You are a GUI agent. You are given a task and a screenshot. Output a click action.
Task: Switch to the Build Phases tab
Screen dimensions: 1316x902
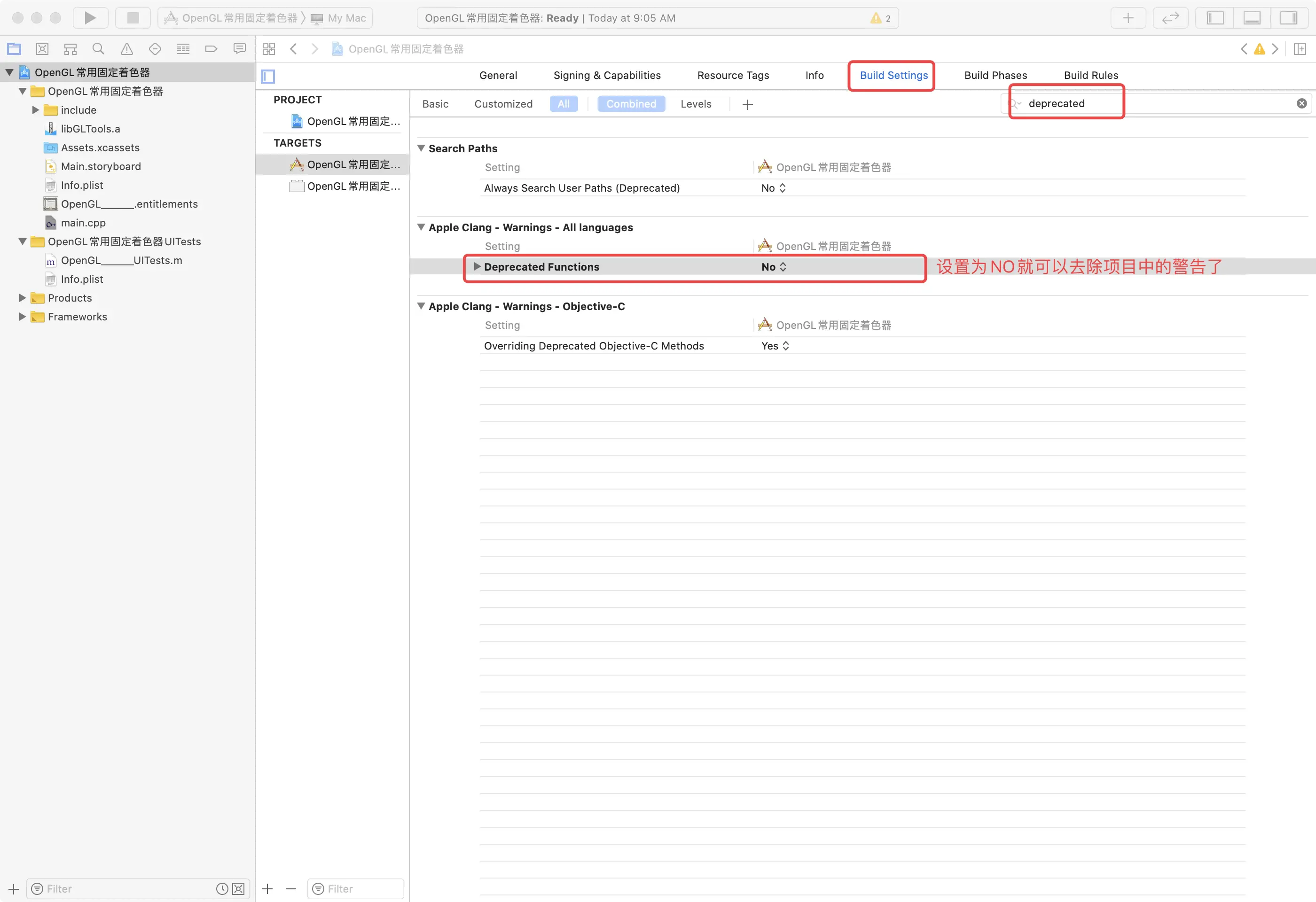(x=995, y=75)
